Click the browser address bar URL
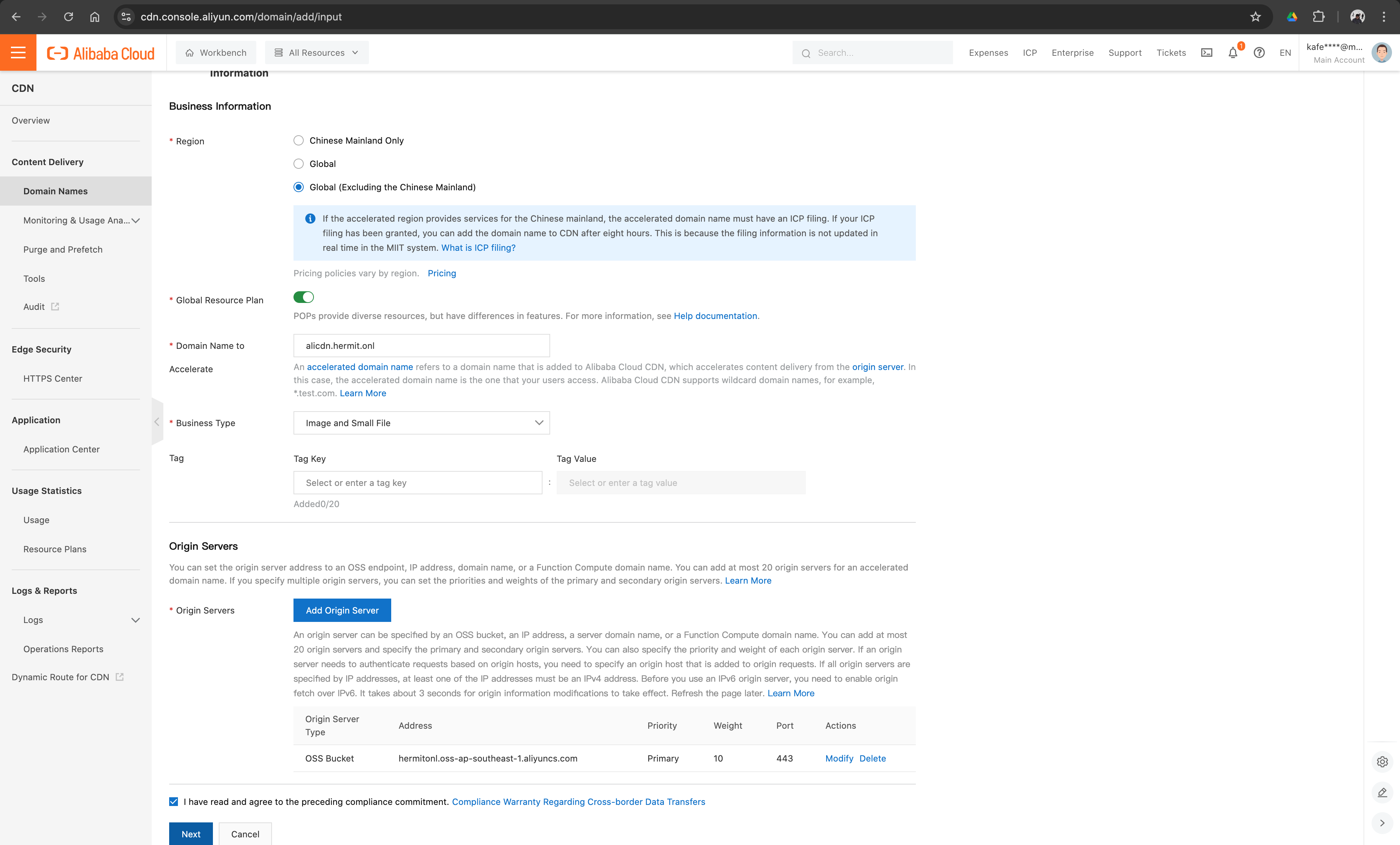Screen dimensions: 1400x845 (x=241, y=16)
